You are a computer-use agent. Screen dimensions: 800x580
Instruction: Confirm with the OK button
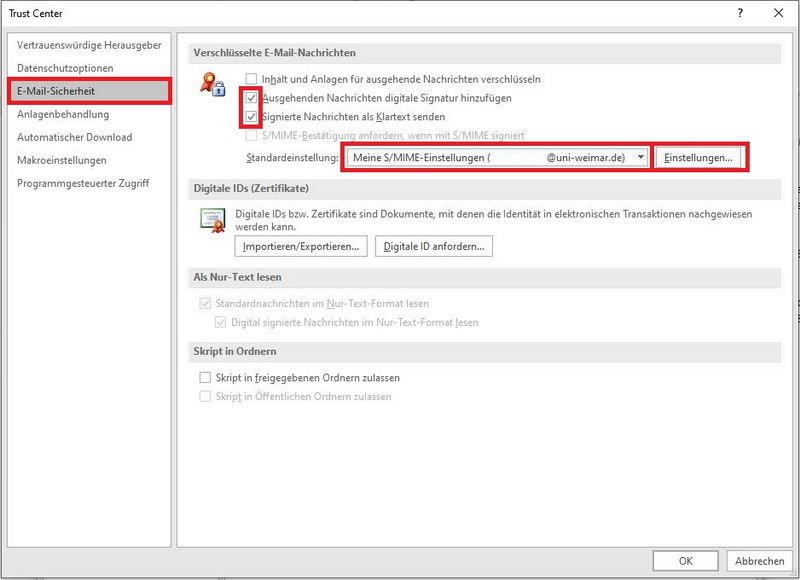[685, 561]
